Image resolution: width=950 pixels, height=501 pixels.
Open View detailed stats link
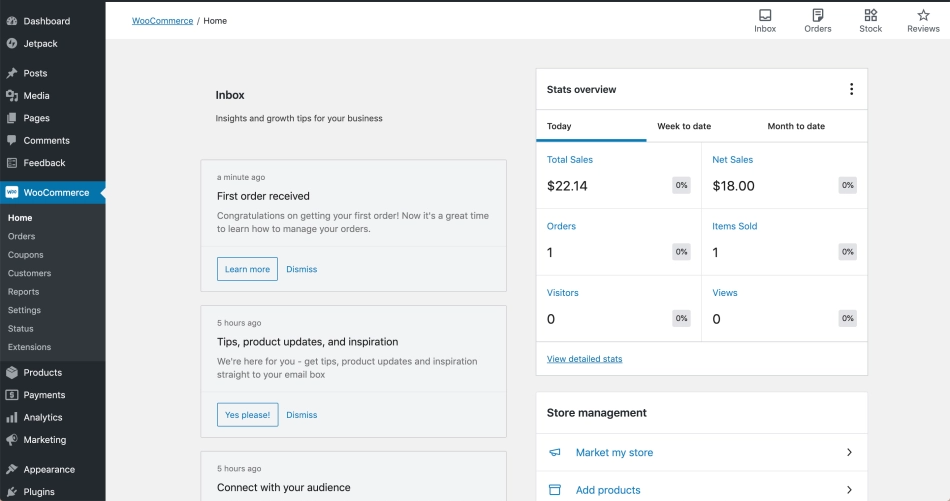click(x=584, y=359)
